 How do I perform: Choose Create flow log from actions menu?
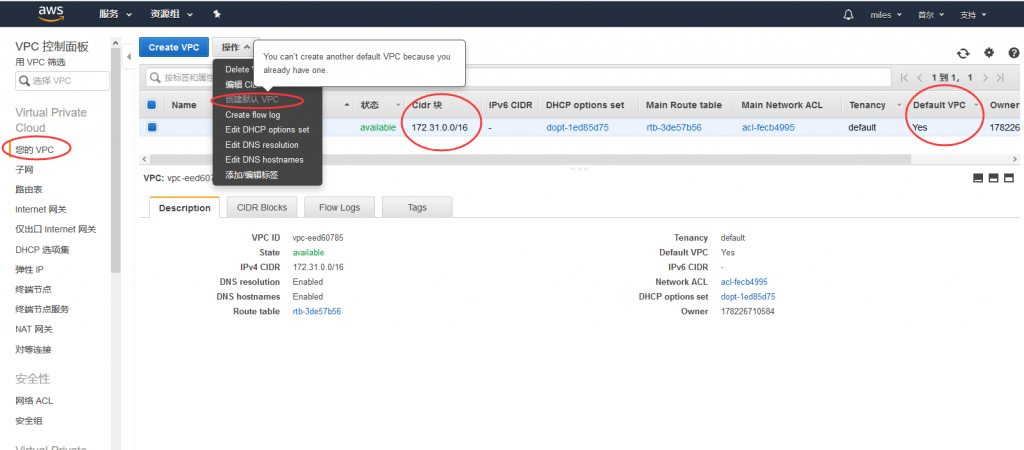252,115
